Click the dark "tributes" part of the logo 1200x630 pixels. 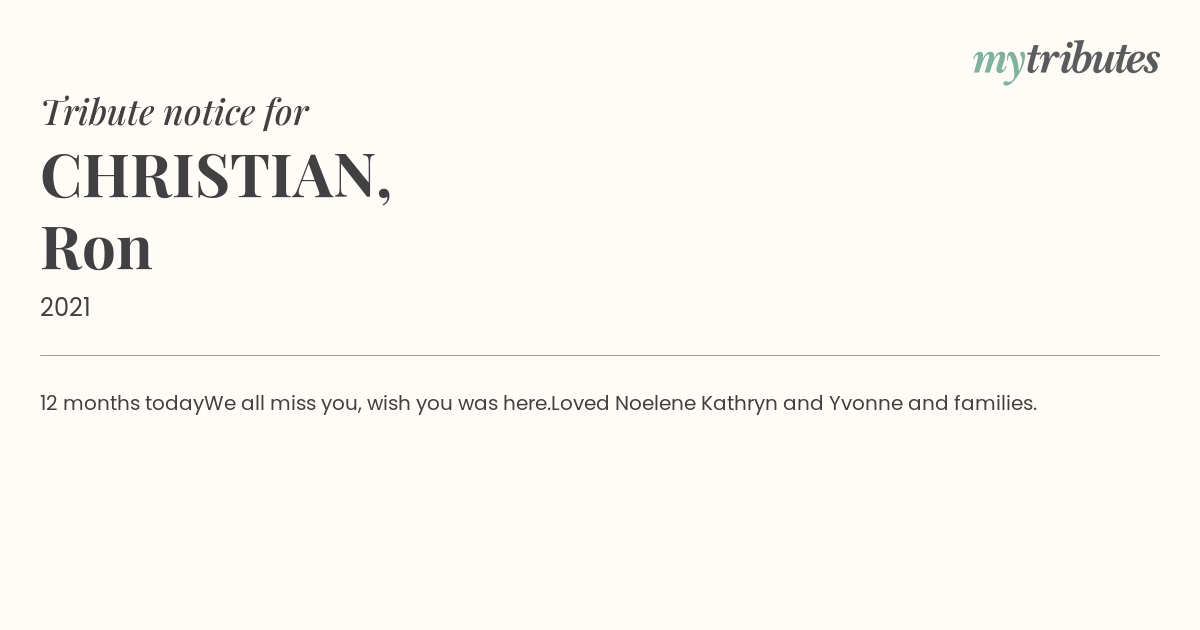1092,59
